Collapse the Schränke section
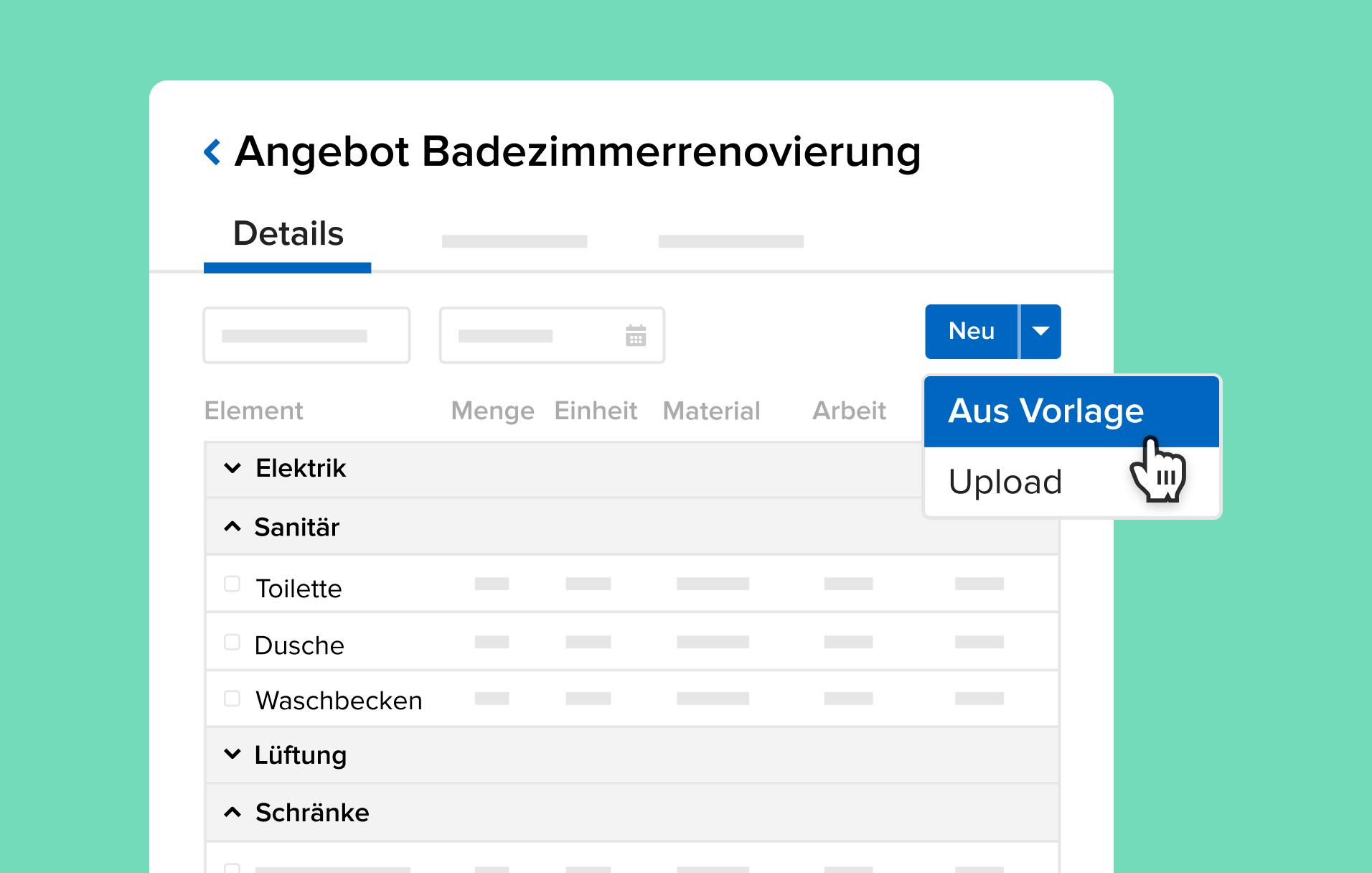 click(x=232, y=812)
